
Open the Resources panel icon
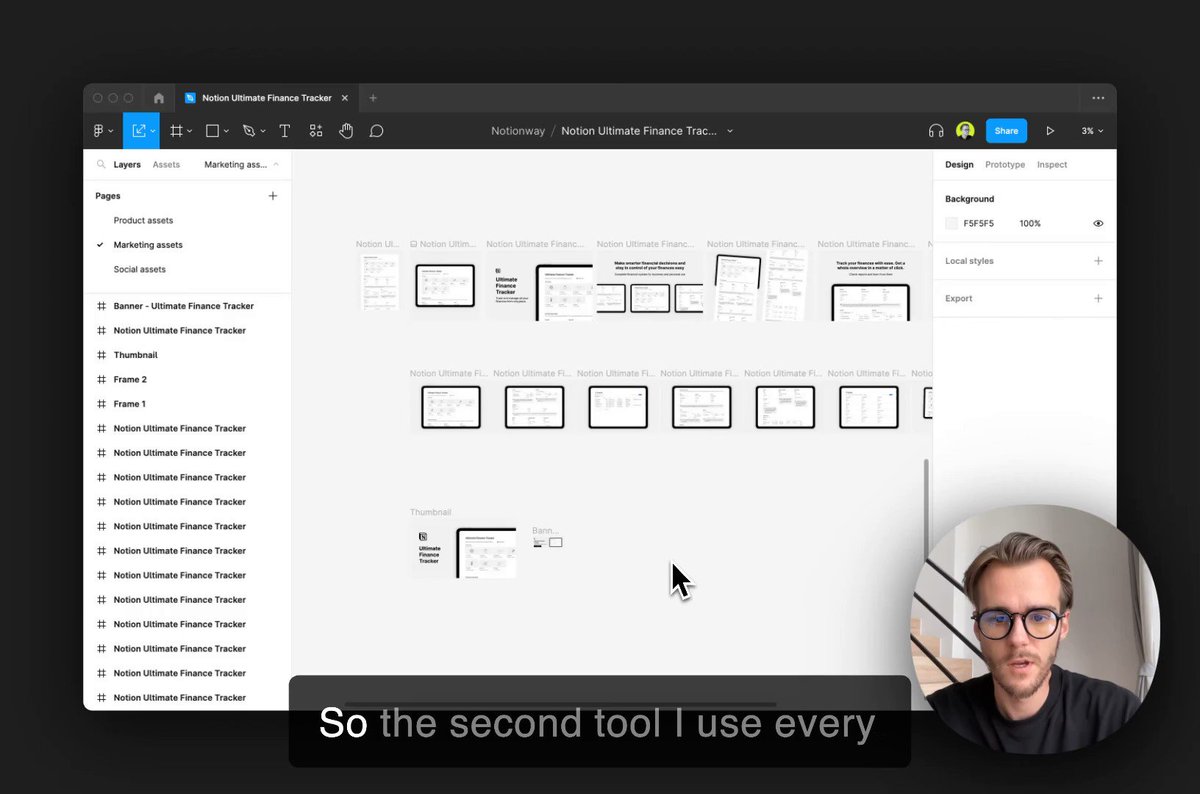click(x=316, y=131)
